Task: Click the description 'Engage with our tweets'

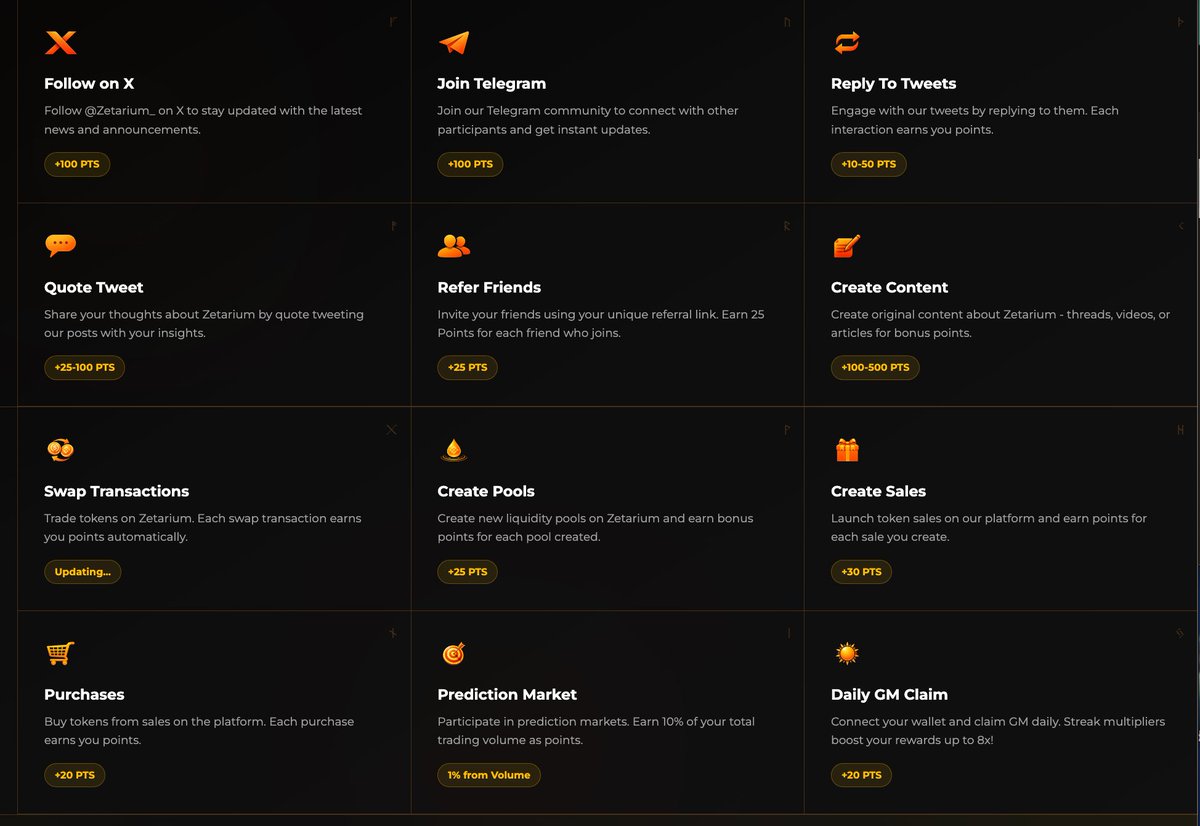Action: [975, 120]
